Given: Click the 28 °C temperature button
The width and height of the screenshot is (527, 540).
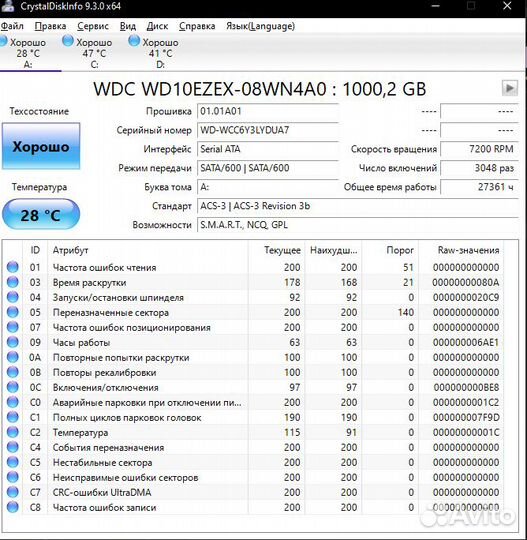Looking at the screenshot, I should click(x=41, y=215).
